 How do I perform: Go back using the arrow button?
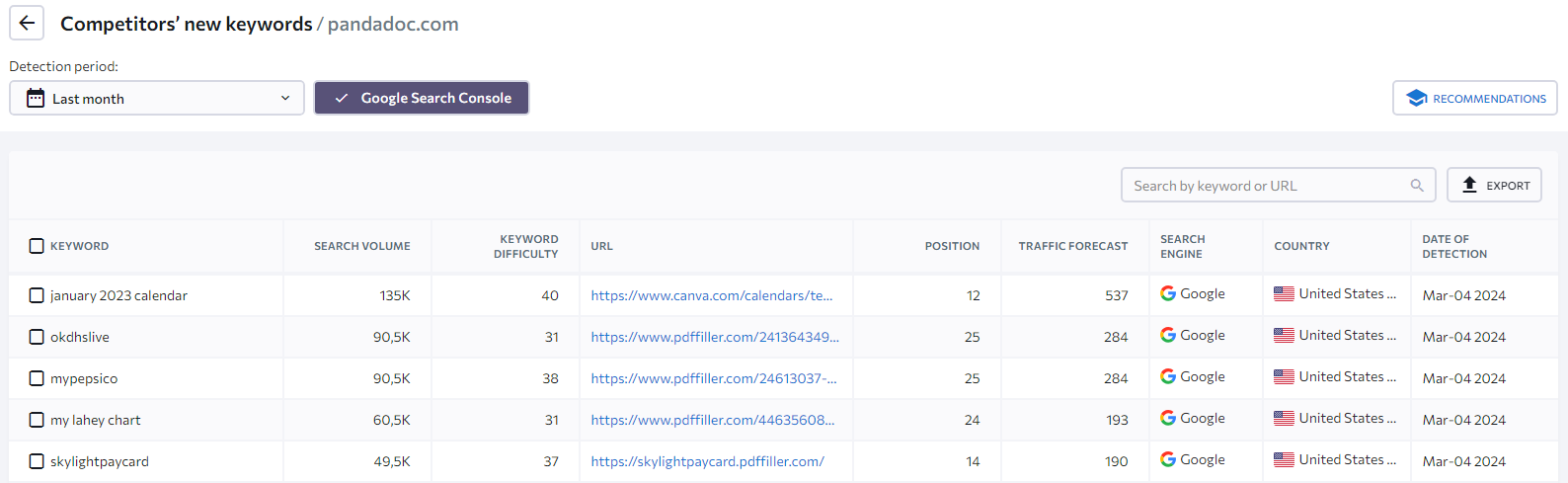pyautogui.click(x=27, y=23)
